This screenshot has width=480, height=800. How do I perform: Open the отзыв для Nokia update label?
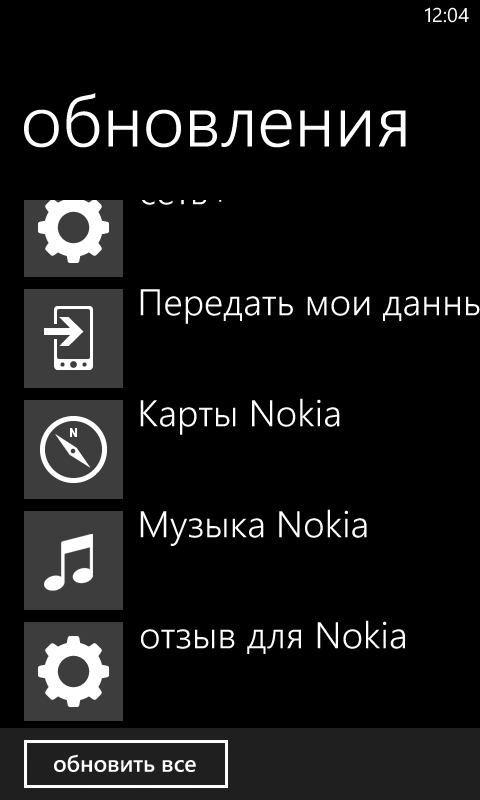(273, 637)
